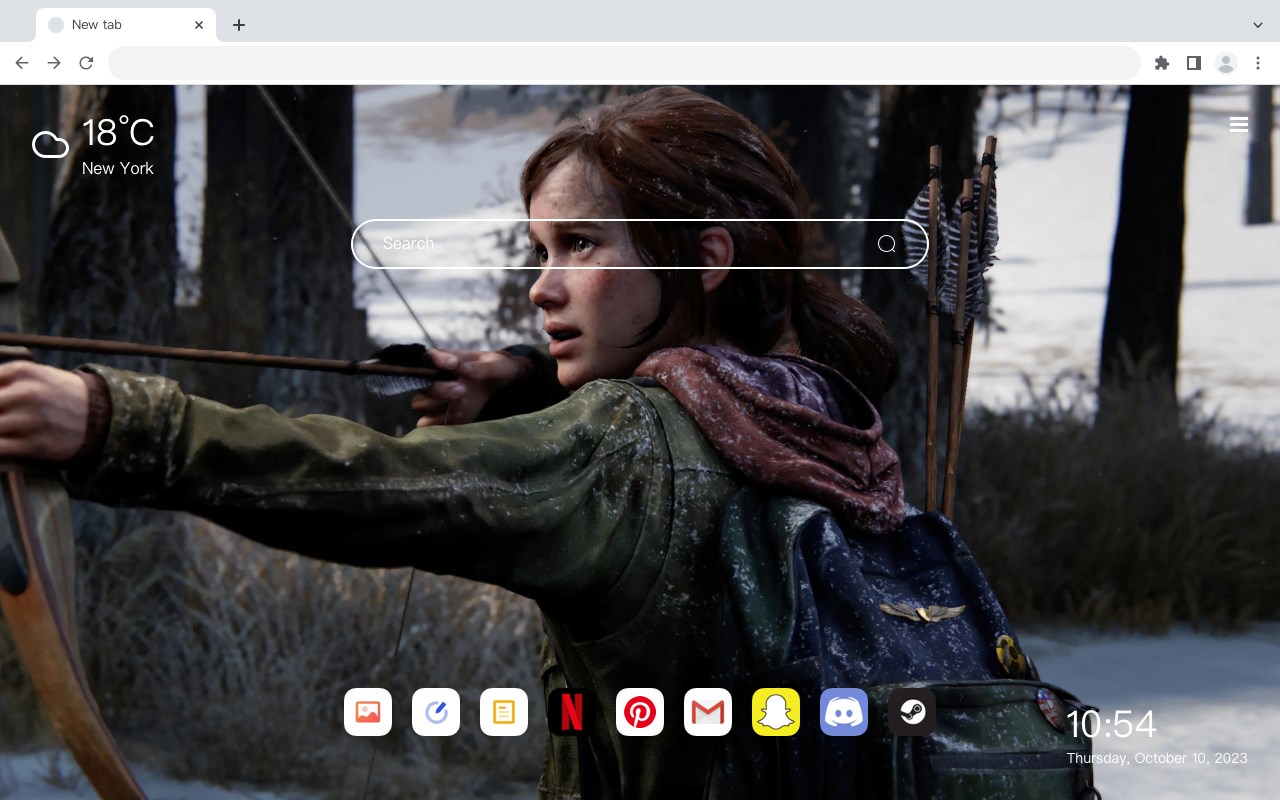This screenshot has height=800, width=1280.
Task: Close the New tab tab
Action: (x=199, y=25)
